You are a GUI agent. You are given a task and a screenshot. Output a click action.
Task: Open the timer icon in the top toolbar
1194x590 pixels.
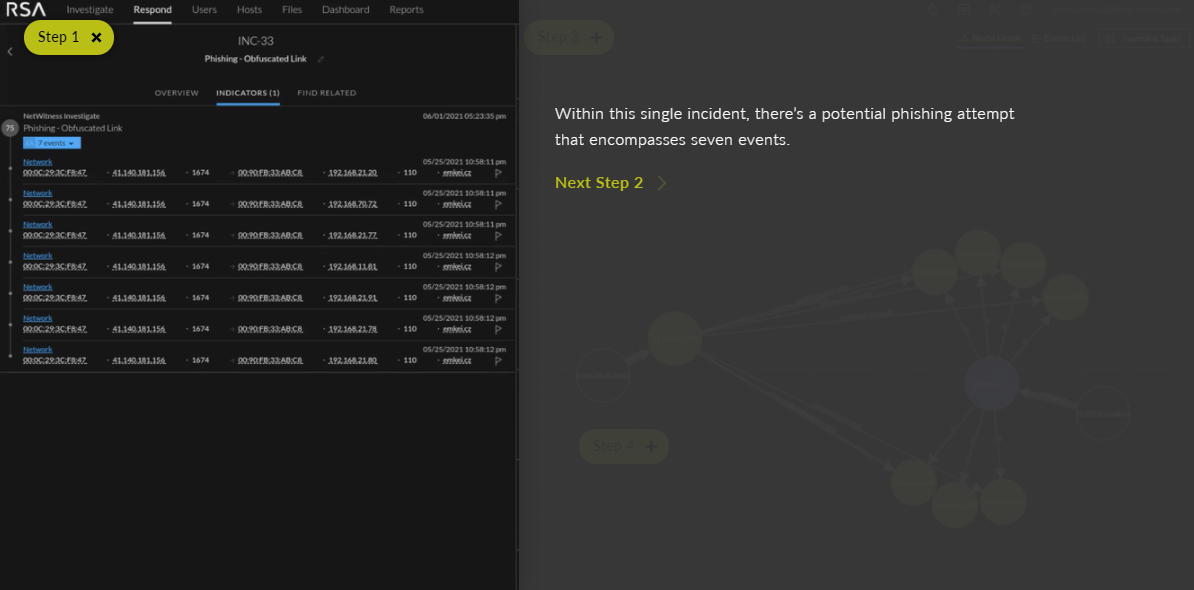(x=932, y=10)
